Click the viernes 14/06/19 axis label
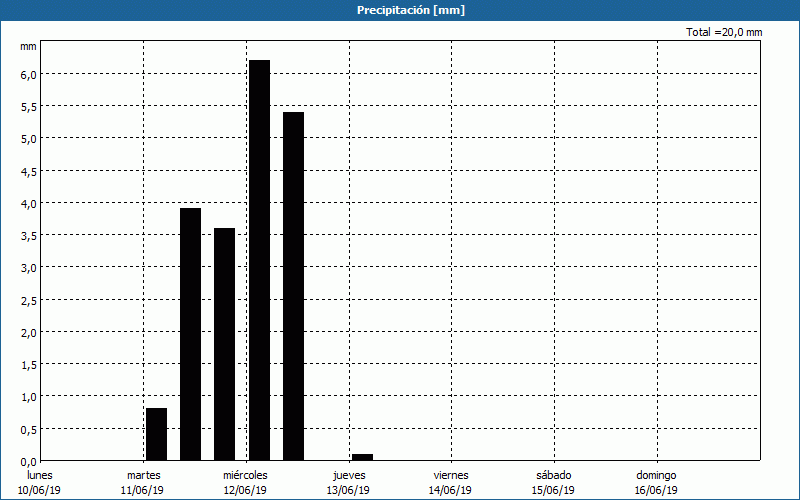The image size is (800, 500). (451, 483)
